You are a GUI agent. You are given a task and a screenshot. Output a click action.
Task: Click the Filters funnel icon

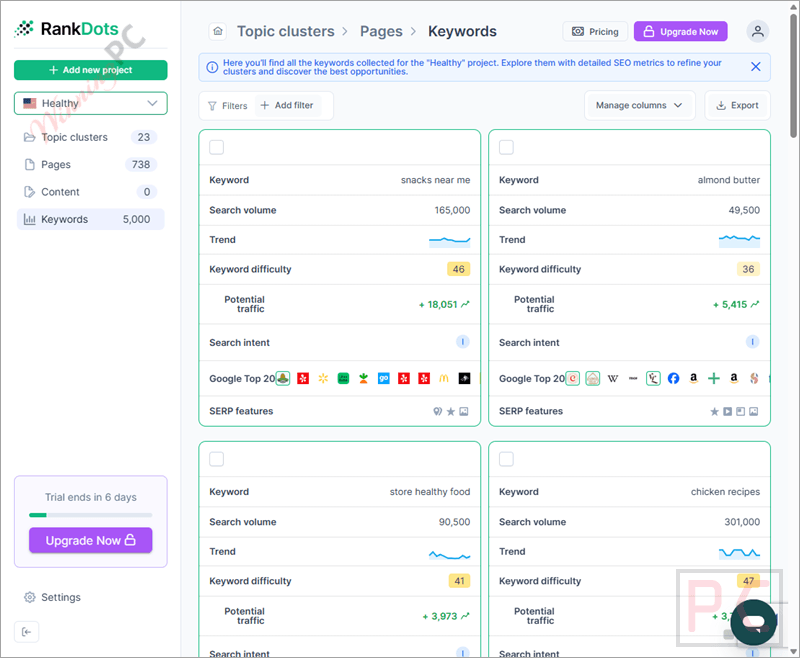pyautogui.click(x=212, y=106)
